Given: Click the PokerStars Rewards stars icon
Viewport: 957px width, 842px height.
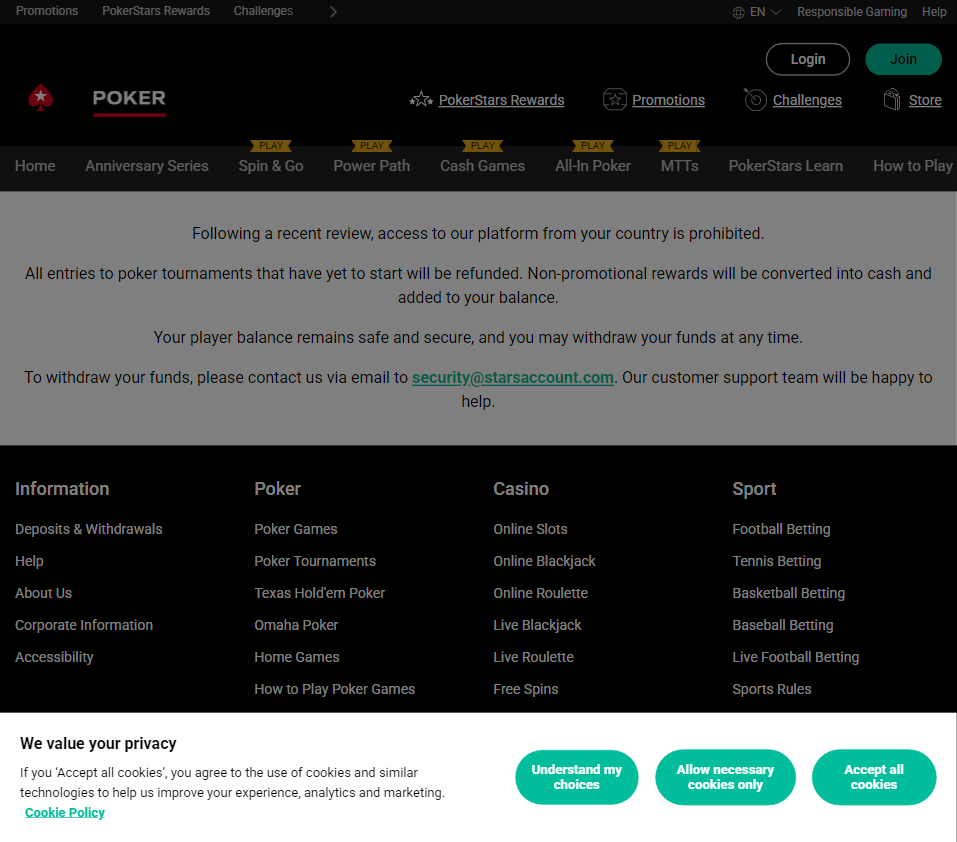Looking at the screenshot, I should pos(421,99).
